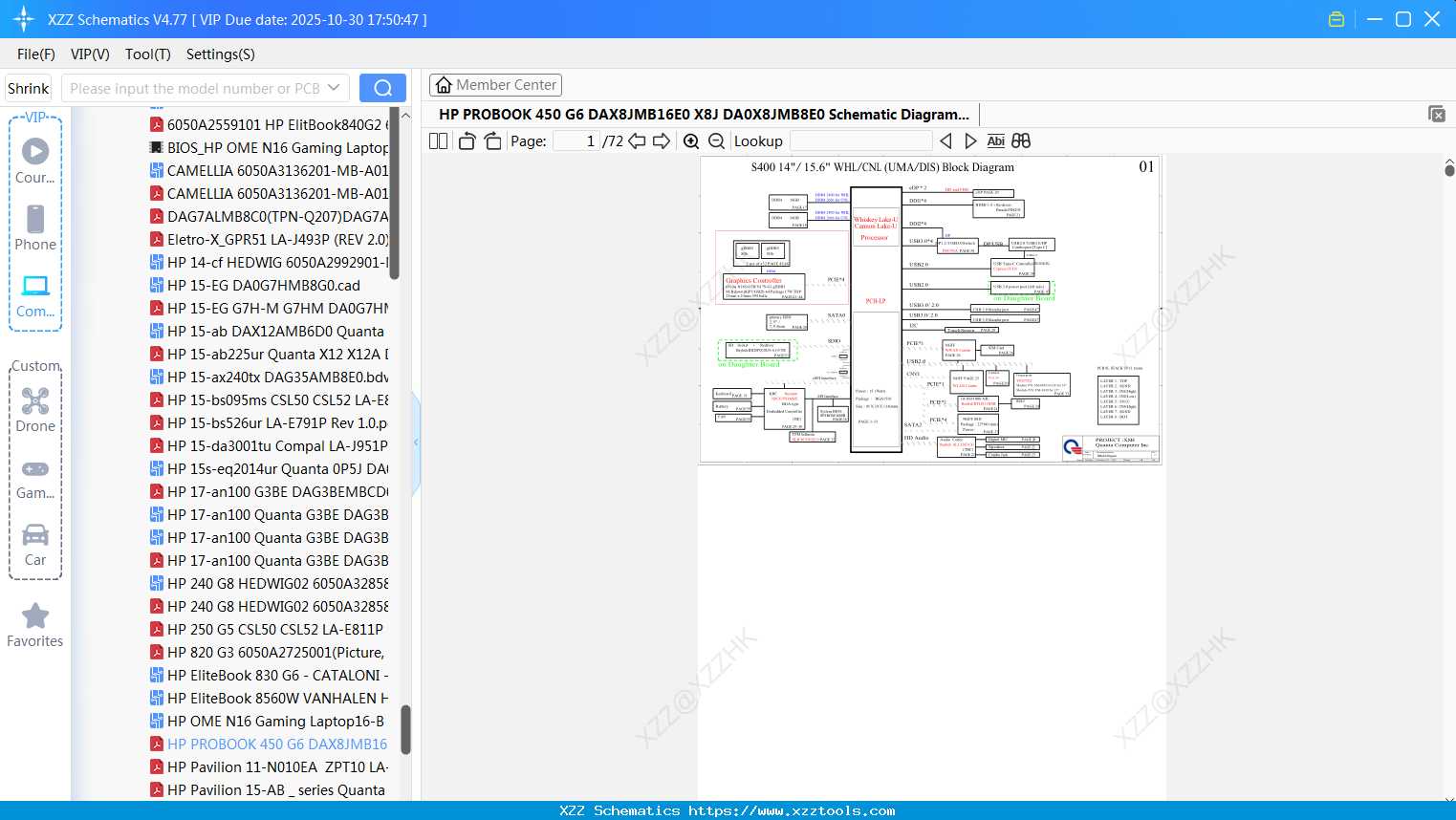The image size is (1456, 820).
Task: Click the file list scroll-up arrow
Action: [x=405, y=116]
